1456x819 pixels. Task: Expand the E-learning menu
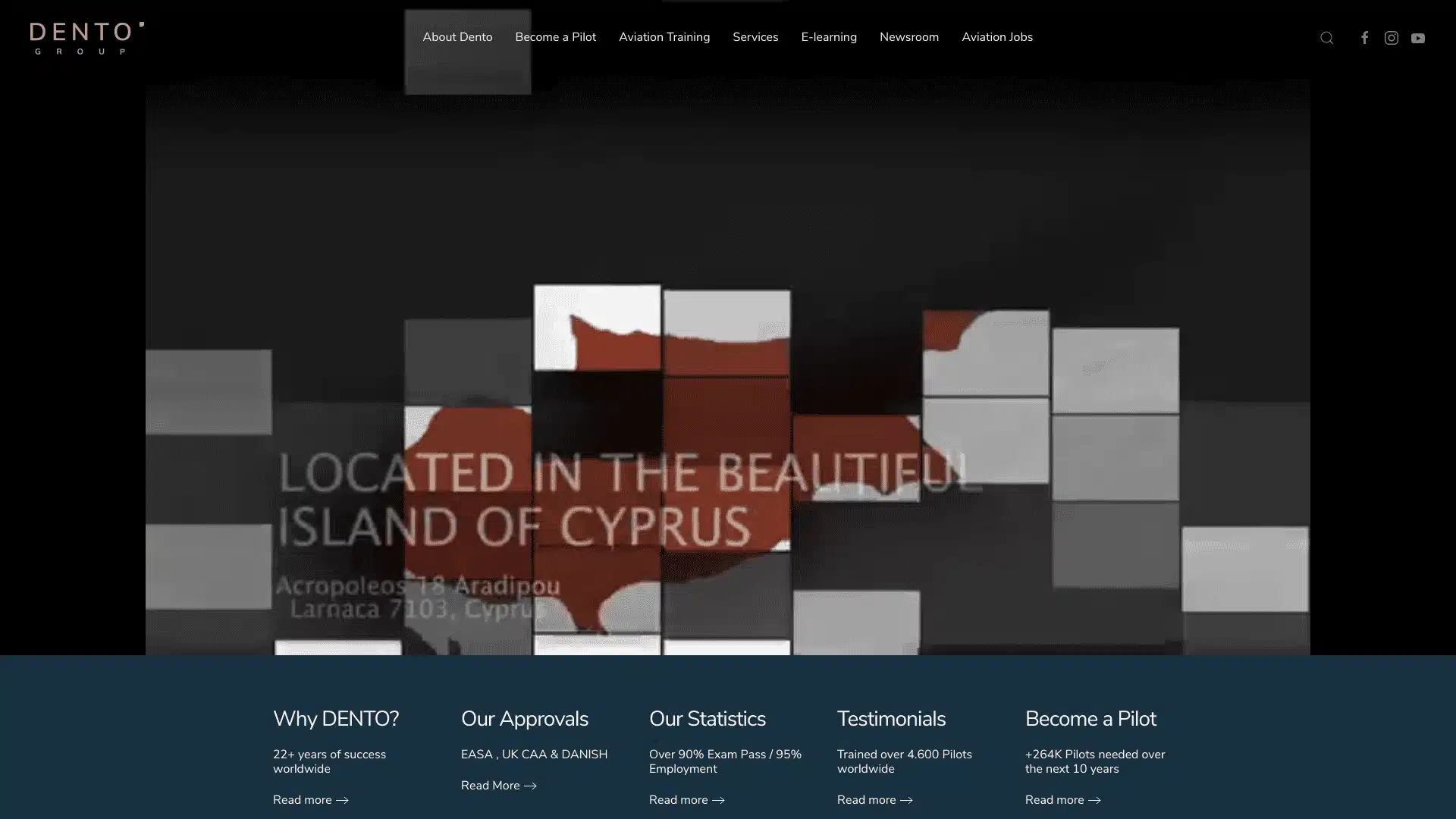point(828,37)
